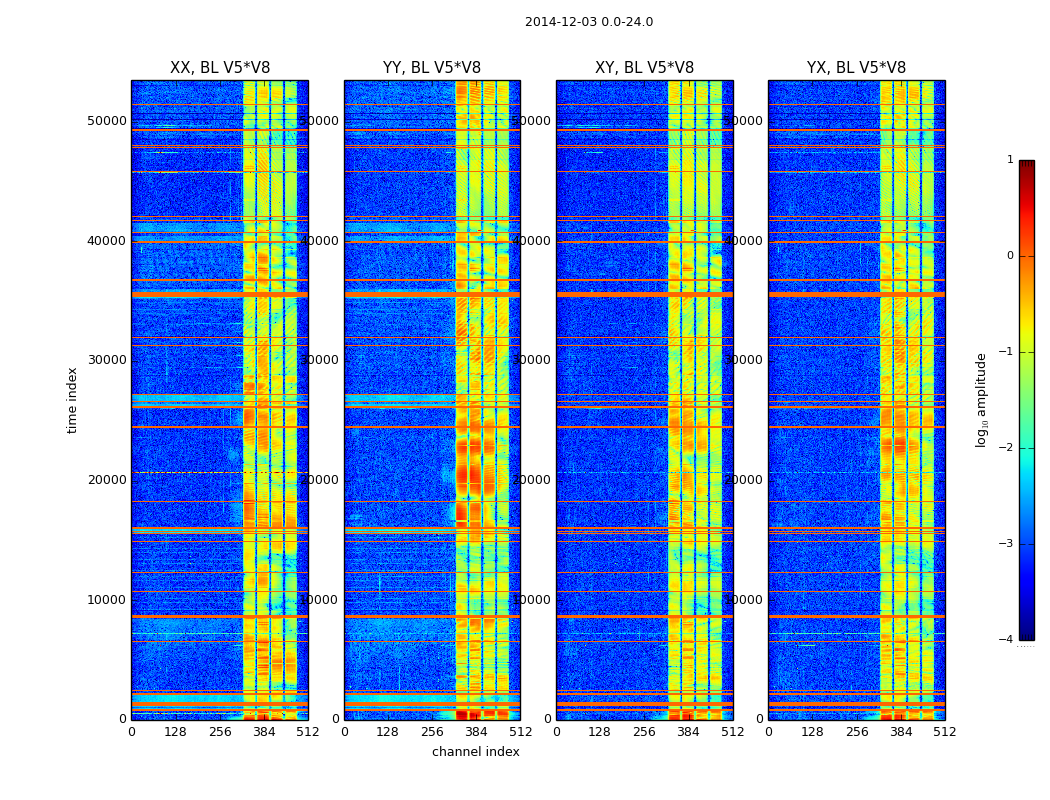Image resolution: width=1050 pixels, height=800 pixels.
Task: Click the 384 x-axis tick under YY panel
Action: tap(476, 732)
